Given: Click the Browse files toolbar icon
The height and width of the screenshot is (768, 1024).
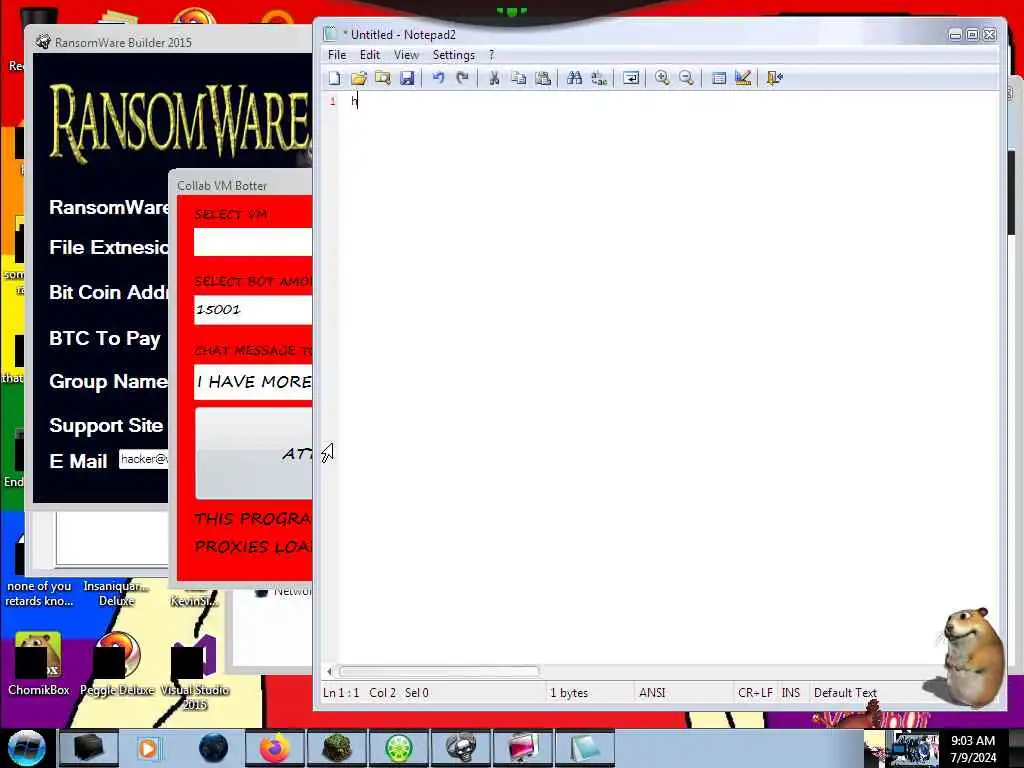Looking at the screenshot, I should pyautogui.click(x=383, y=78).
